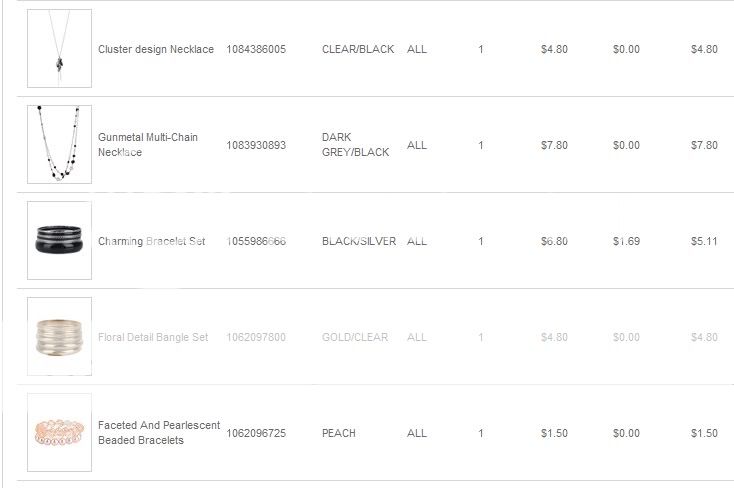Click the Floral Detail Bangle Set name
Viewport: 734px width, 488px height.
pos(153,337)
